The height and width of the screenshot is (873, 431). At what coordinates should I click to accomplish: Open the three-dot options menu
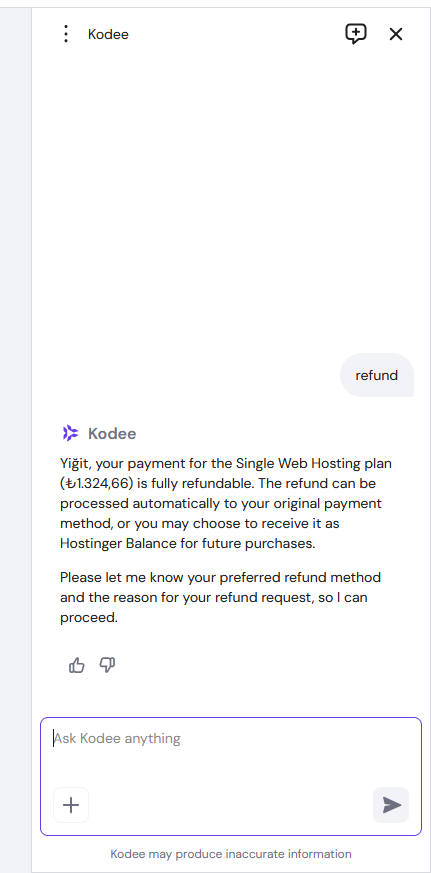coord(66,35)
